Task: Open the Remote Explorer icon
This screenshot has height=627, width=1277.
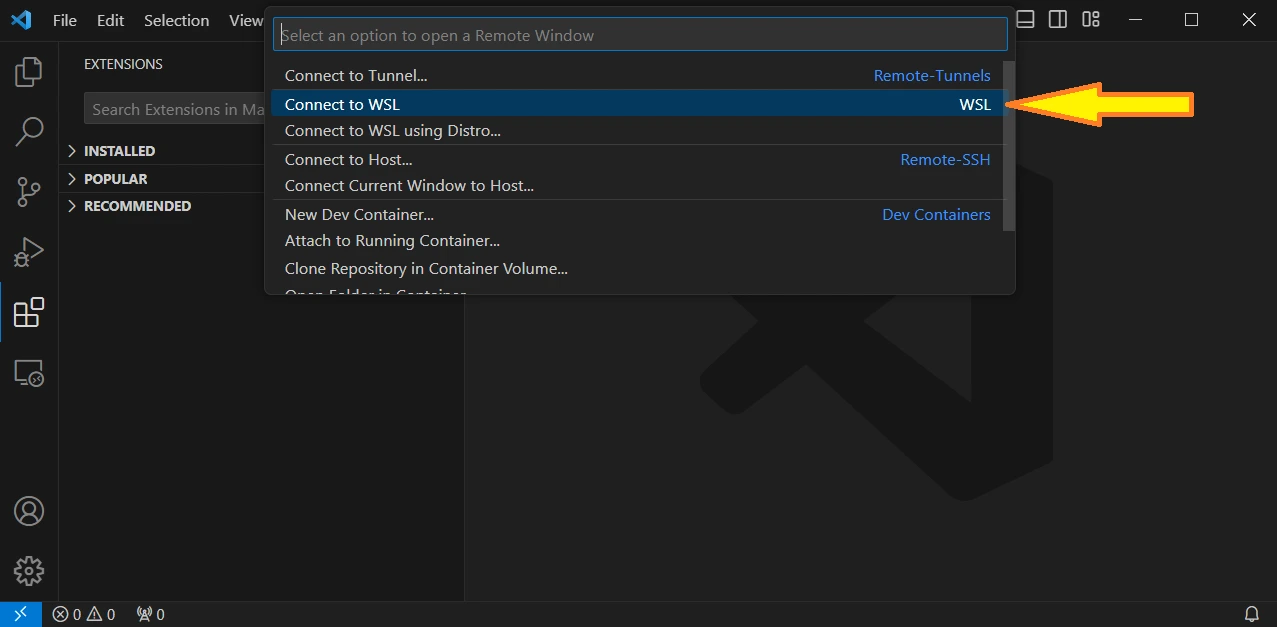Action: (29, 373)
